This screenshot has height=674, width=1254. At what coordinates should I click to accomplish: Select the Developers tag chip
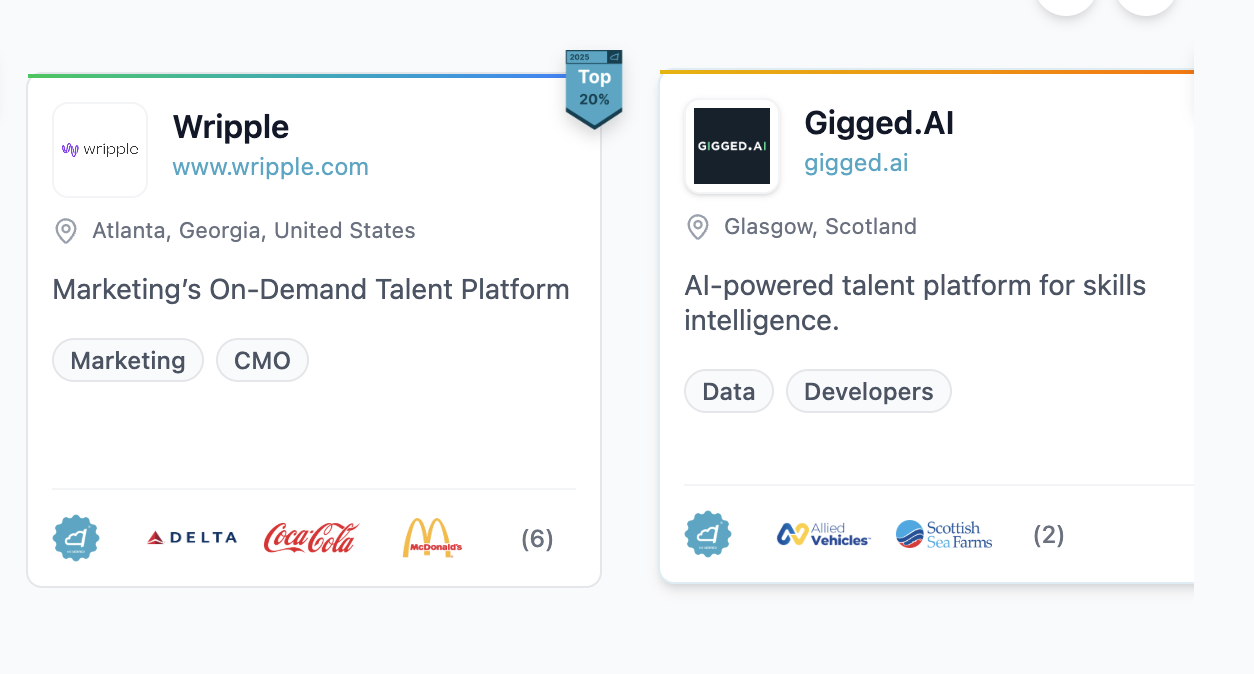pyautogui.click(x=868, y=392)
